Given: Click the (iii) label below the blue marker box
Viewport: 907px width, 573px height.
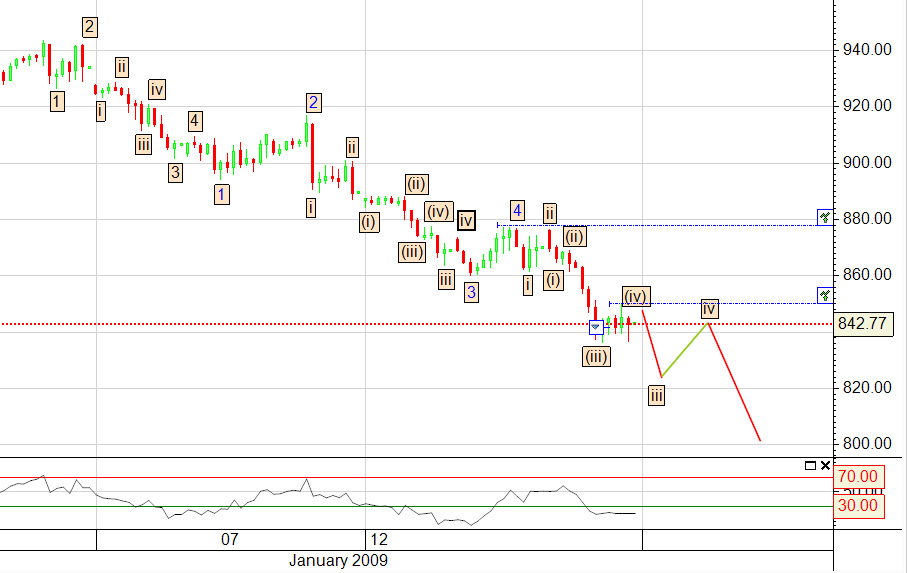Looking at the screenshot, I should coord(596,357).
